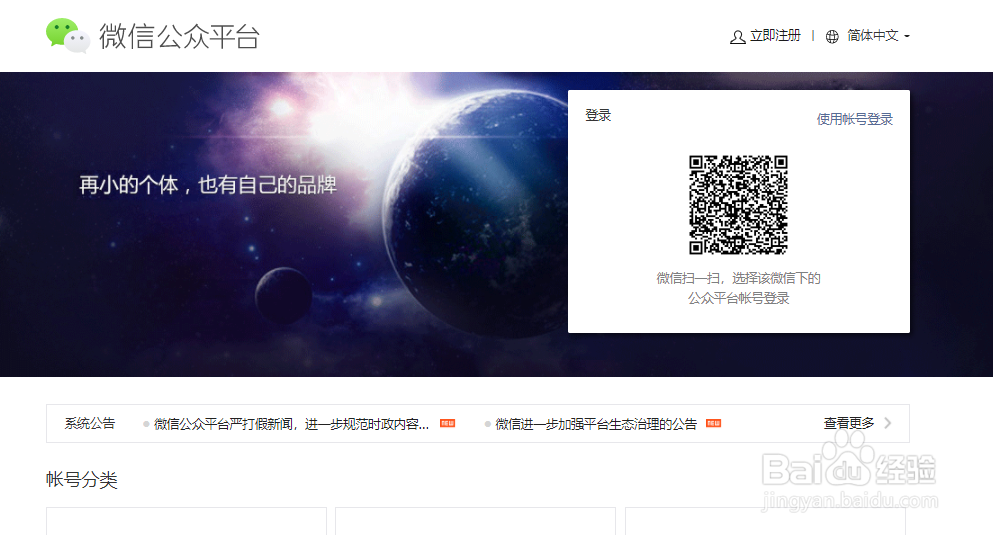
Task: Open announcement 微信进一步加强平台生态治理的公告
Action: [x=596, y=424]
